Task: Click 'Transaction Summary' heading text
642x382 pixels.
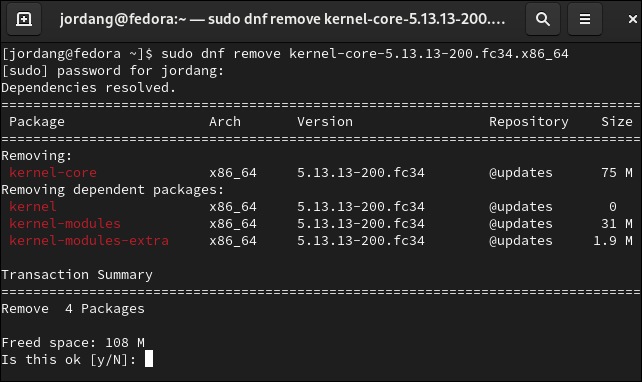Action: tap(77, 275)
